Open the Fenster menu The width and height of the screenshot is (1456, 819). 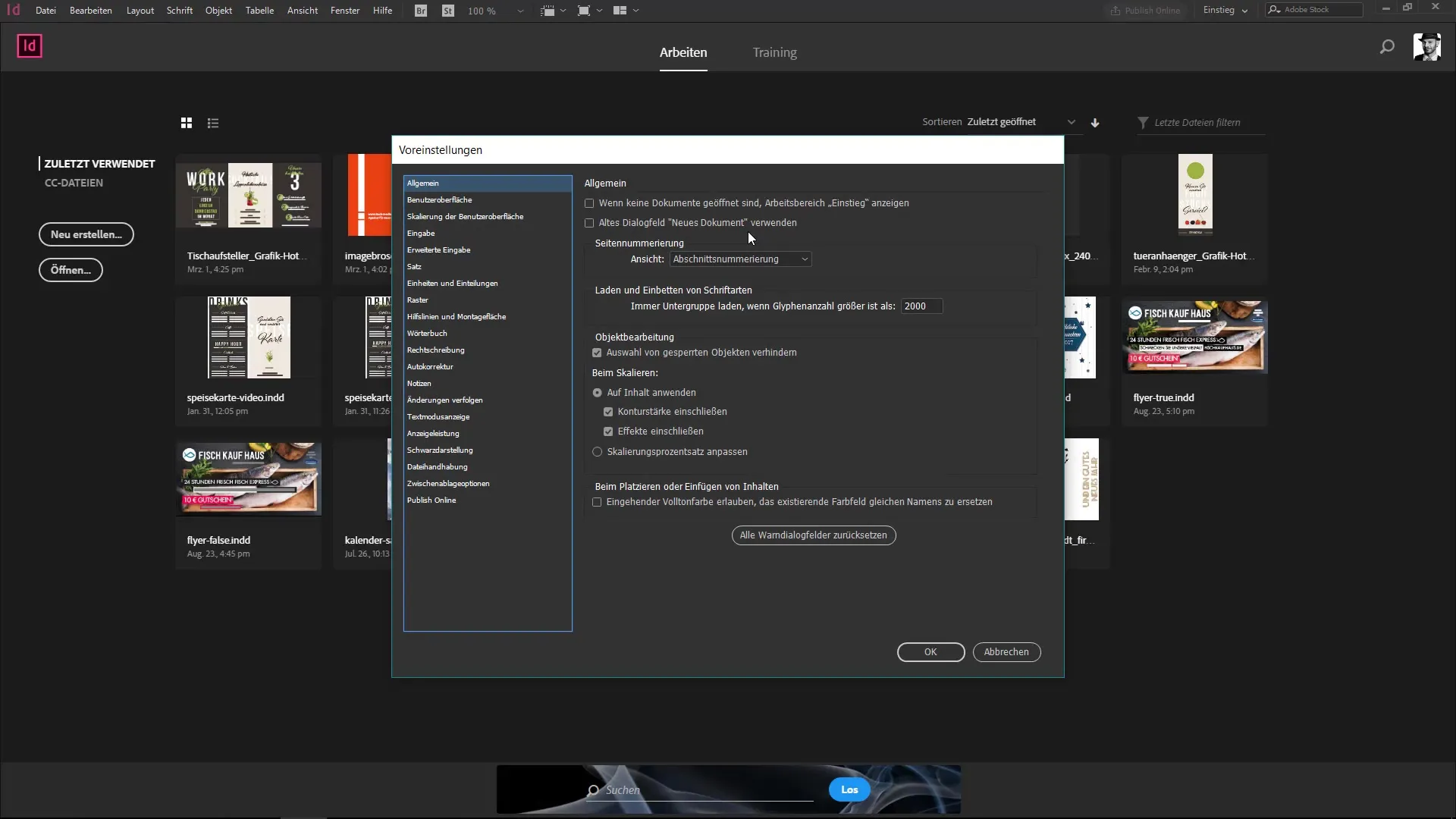(x=344, y=11)
